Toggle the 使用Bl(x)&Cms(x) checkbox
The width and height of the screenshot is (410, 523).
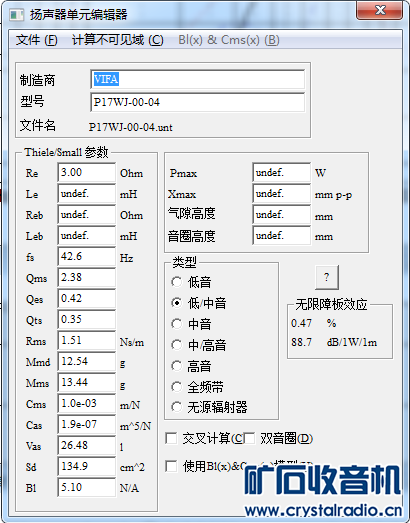pyautogui.click(x=171, y=466)
